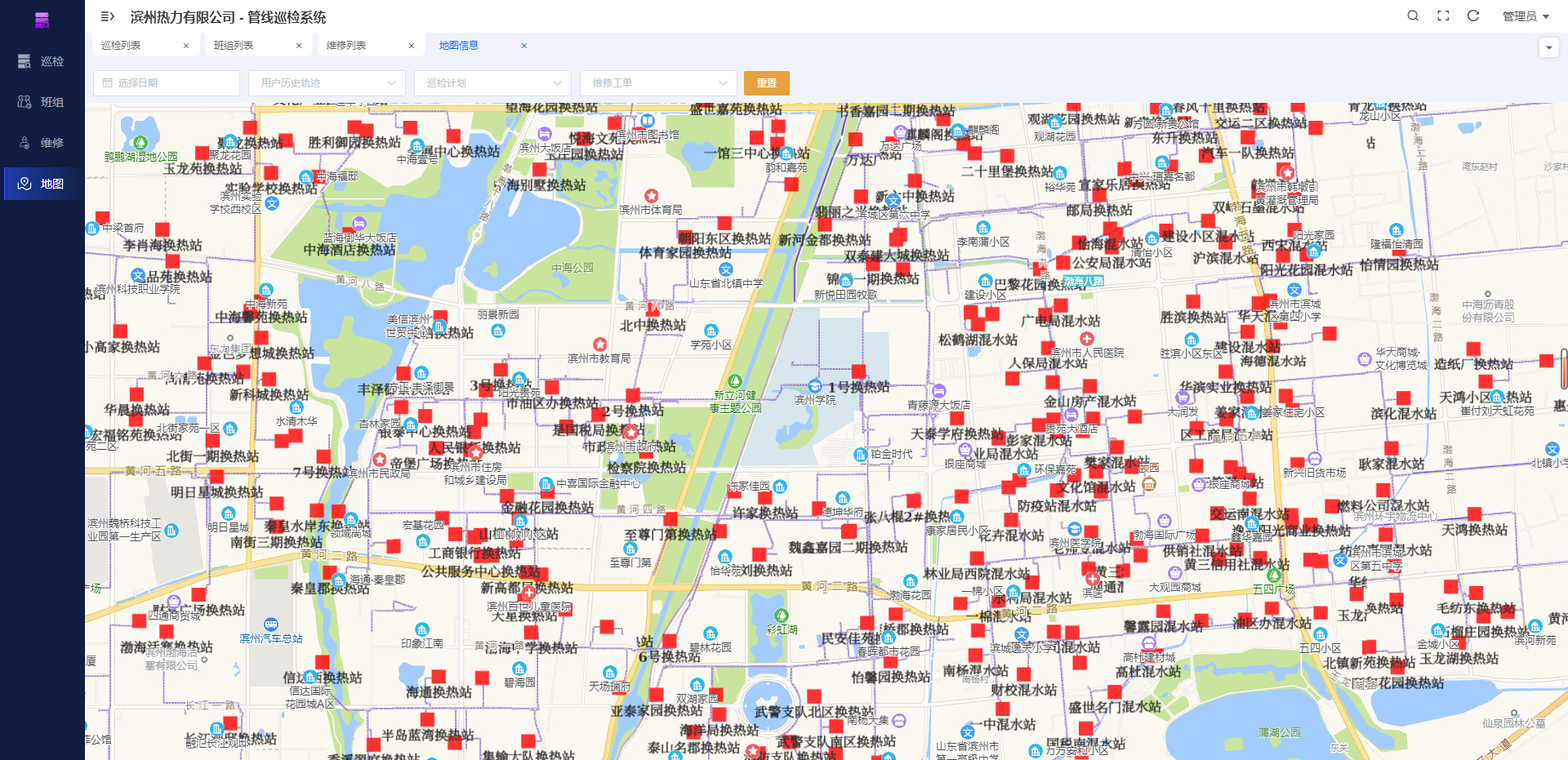Collapse the sidebar with the menu fold icon

[107, 16]
